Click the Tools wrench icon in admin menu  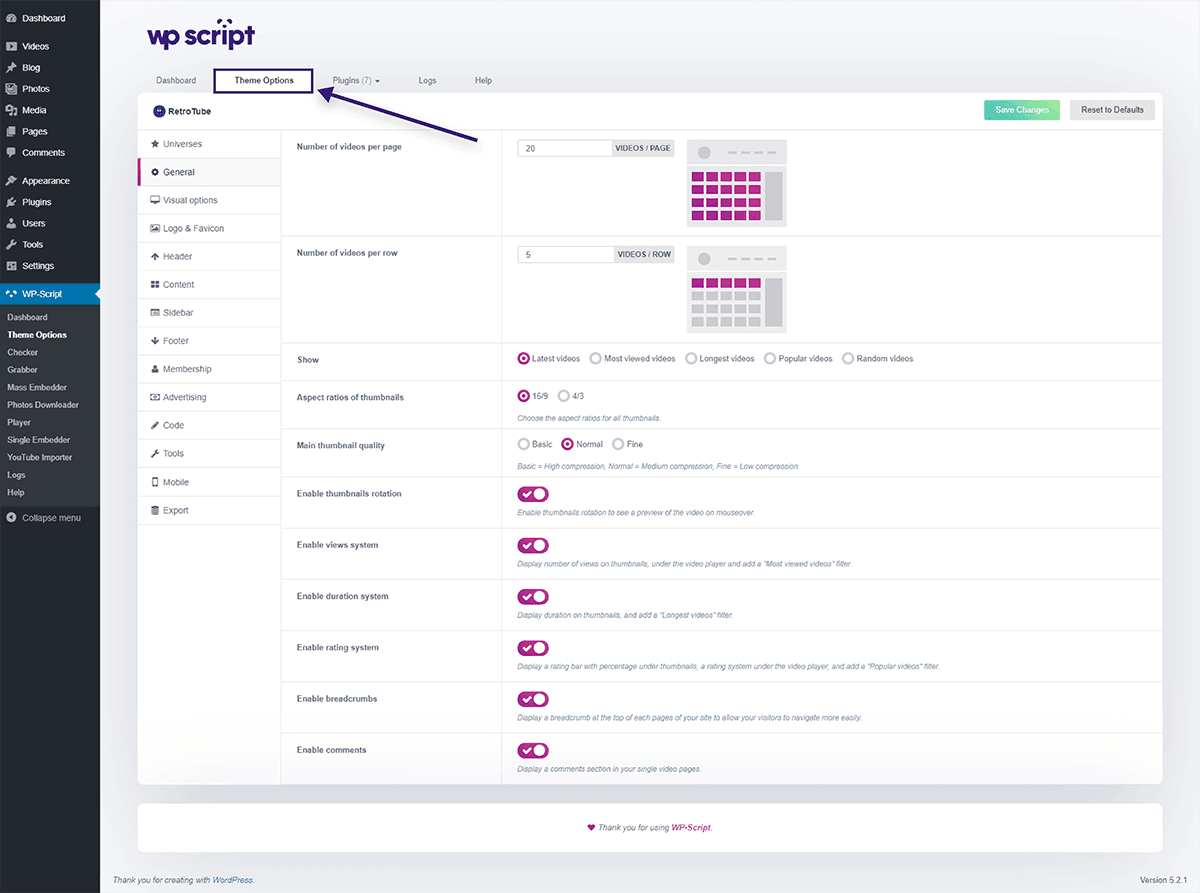11,244
